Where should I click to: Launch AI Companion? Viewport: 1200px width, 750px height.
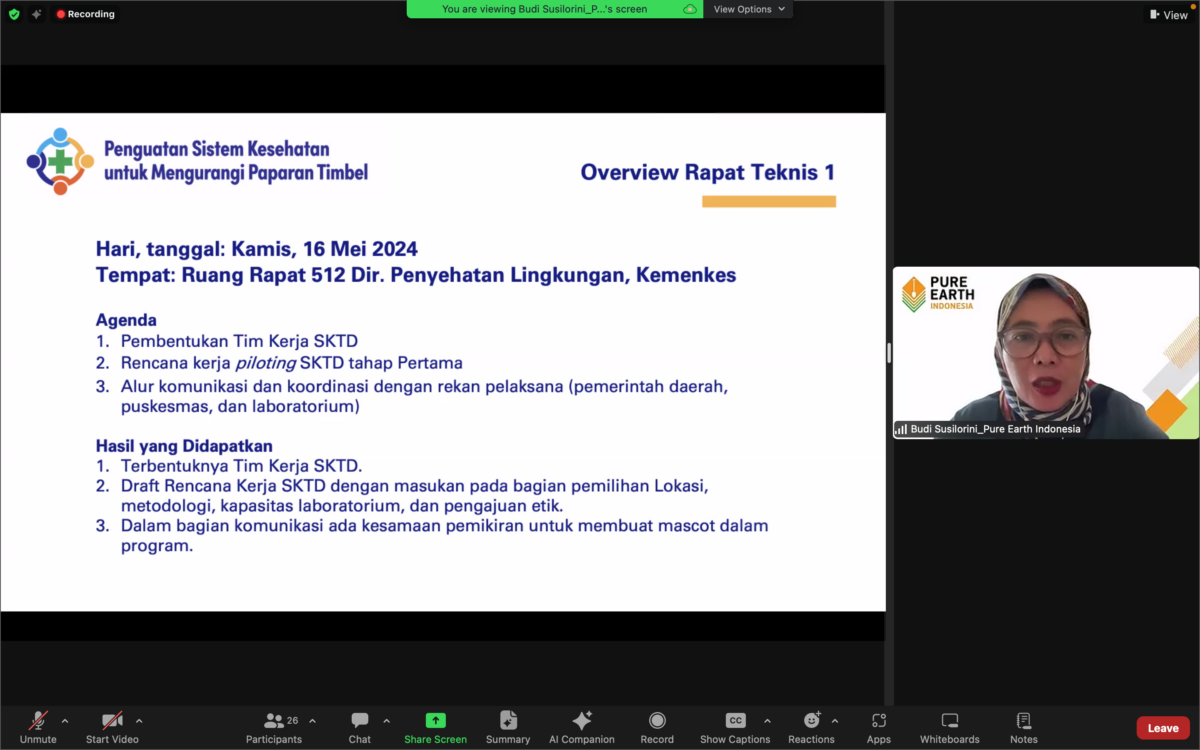pos(581,727)
